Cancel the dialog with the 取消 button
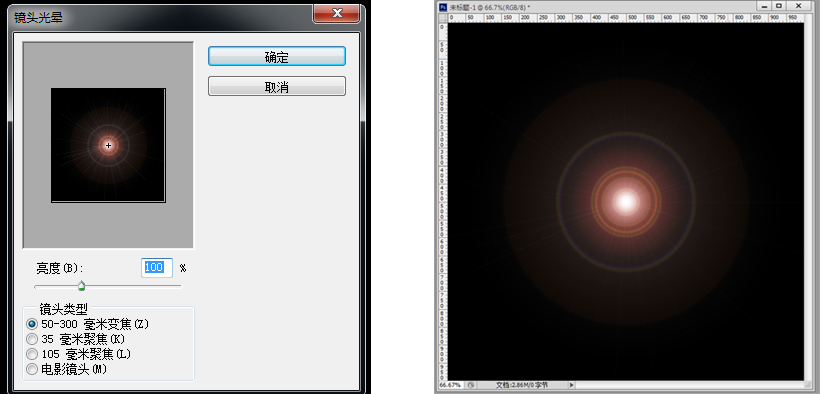Image resolution: width=824 pixels, height=394 pixels. tap(277, 86)
